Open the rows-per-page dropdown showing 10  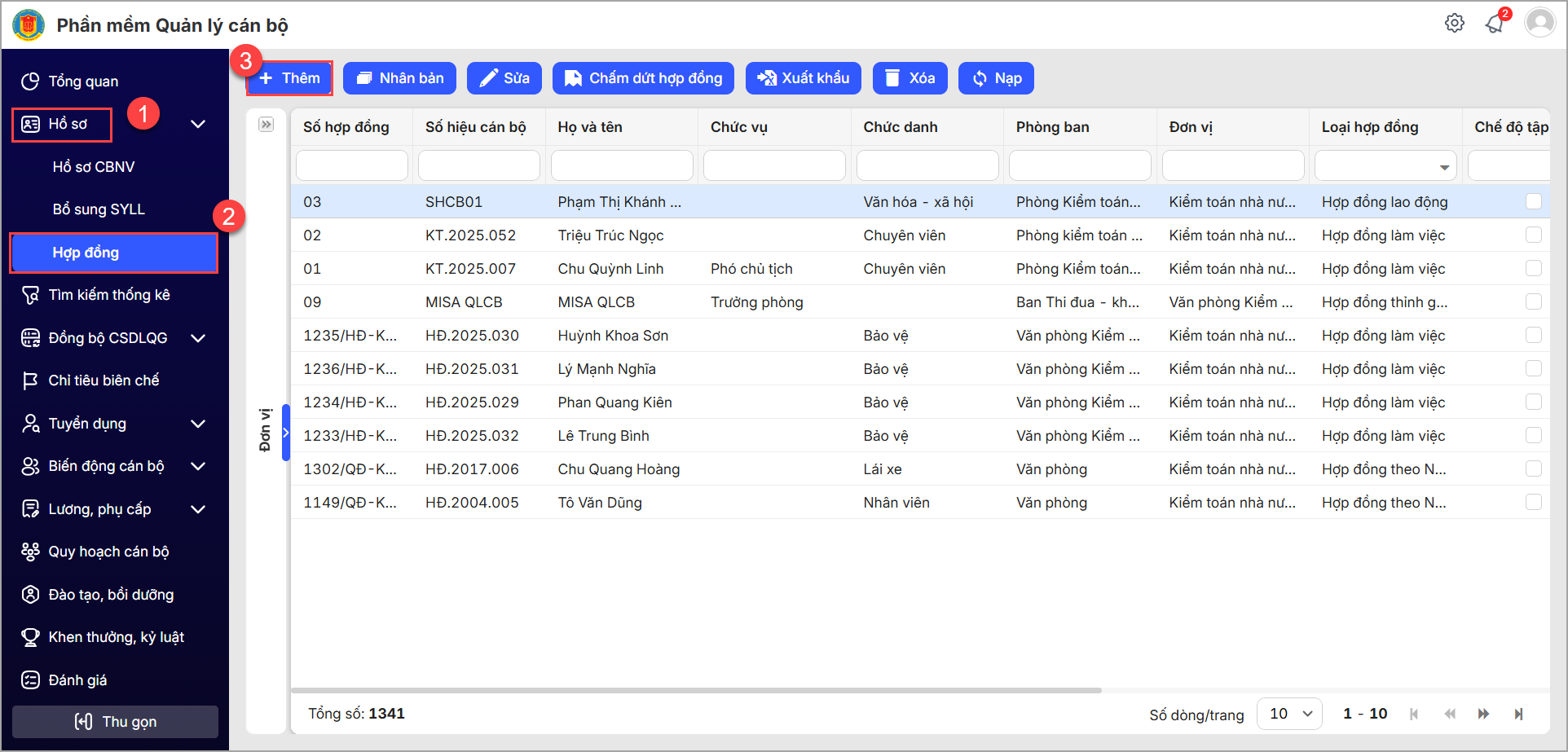point(1289,714)
